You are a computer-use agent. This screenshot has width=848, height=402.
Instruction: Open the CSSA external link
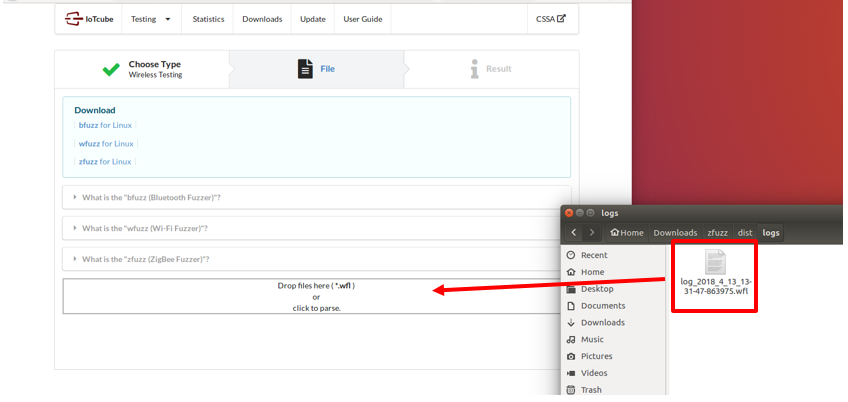(x=551, y=19)
